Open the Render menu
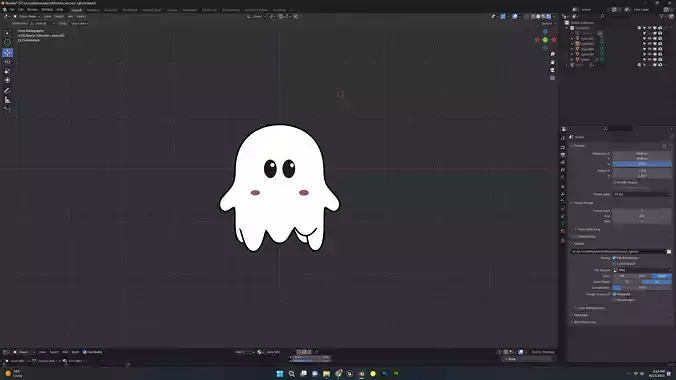676x380 pixels. [x=32, y=9]
